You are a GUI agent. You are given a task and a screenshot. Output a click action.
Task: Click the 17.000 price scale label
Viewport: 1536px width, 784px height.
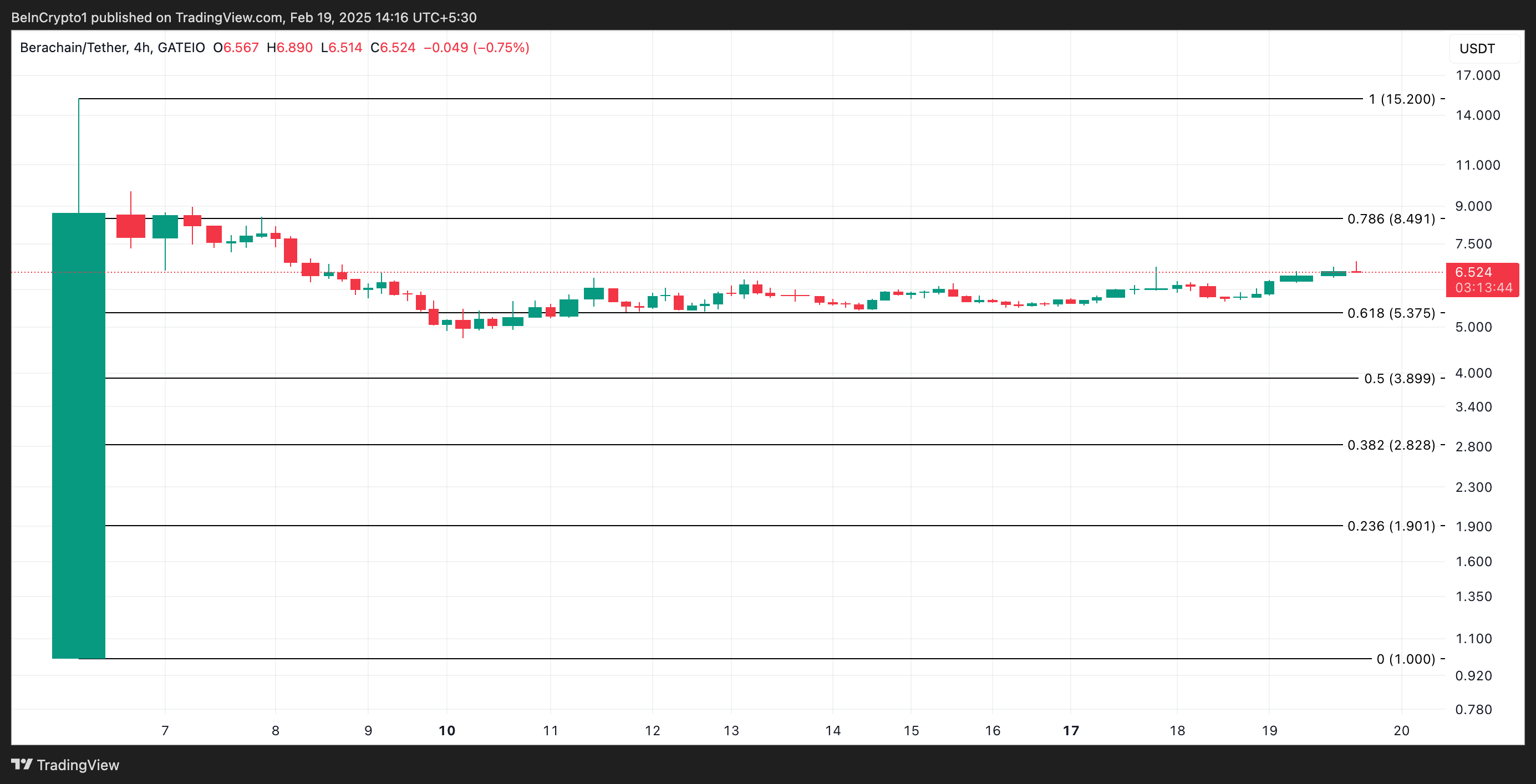1478,75
